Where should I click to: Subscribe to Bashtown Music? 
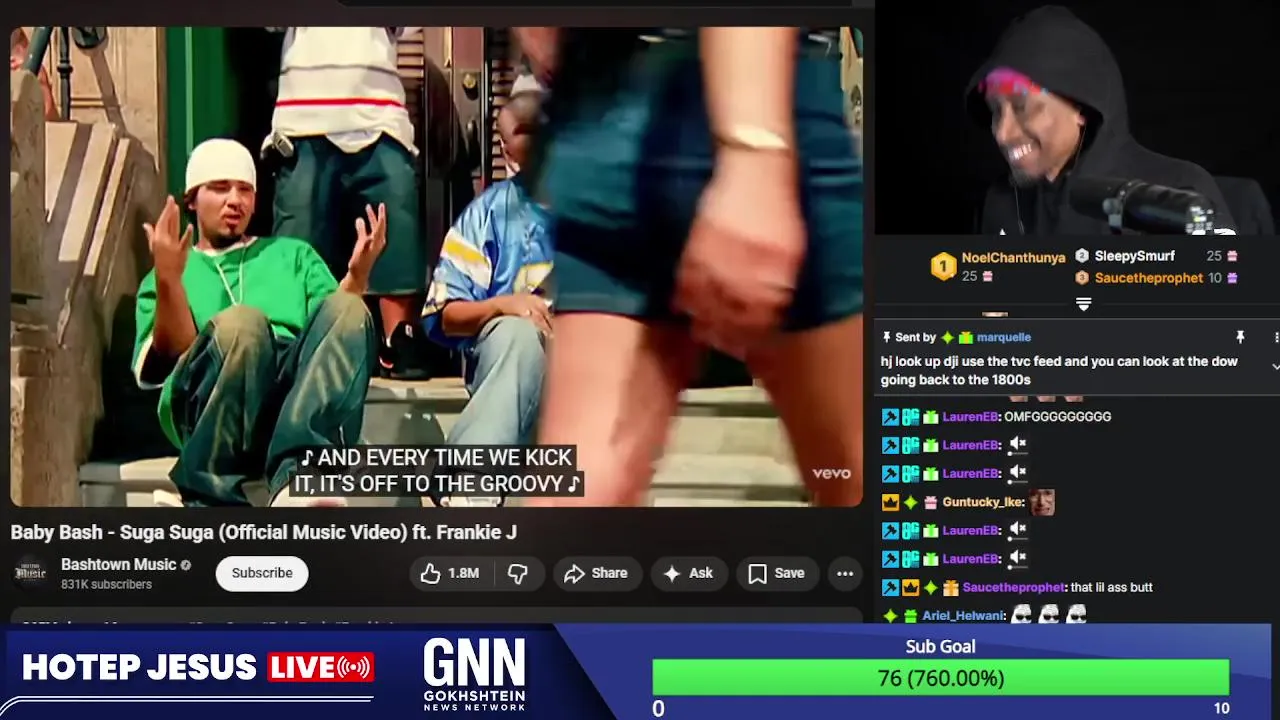(x=262, y=573)
